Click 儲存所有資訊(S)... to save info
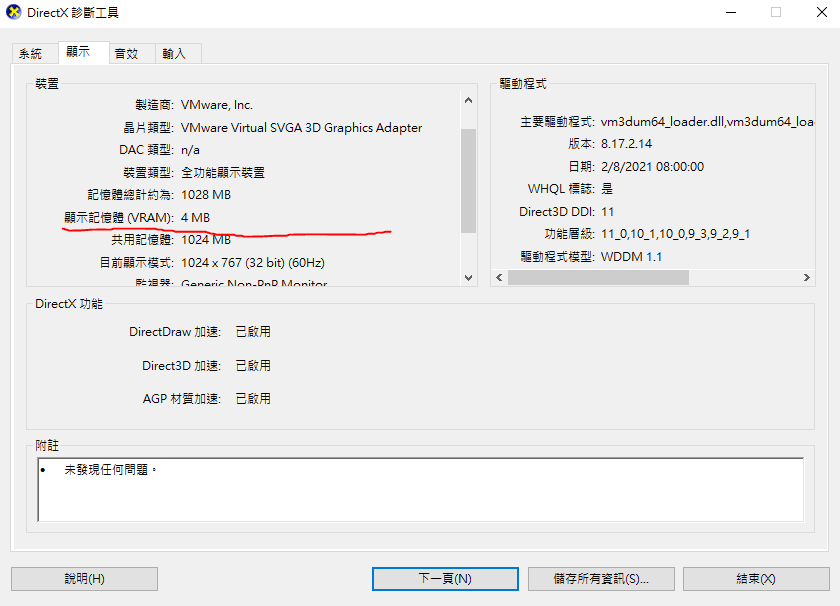840x606 pixels. click(600, 579)
